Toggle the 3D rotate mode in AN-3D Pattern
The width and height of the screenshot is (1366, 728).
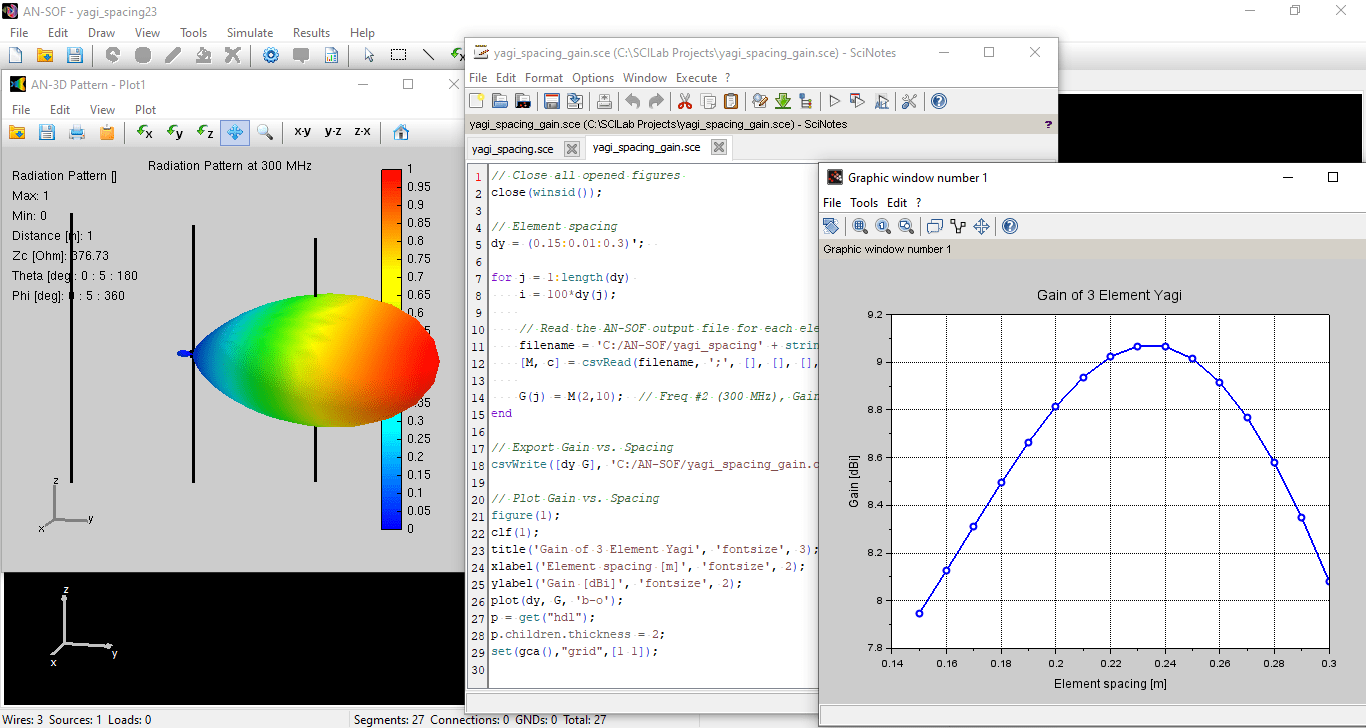coord(235,131)
